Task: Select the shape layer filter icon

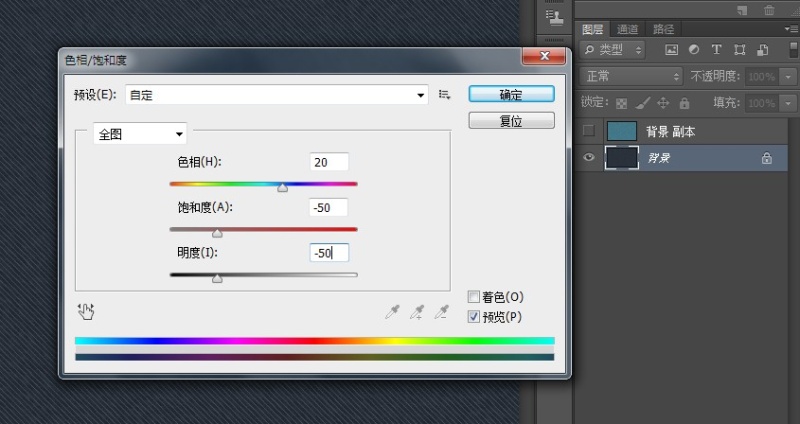Action: (740, 49)
